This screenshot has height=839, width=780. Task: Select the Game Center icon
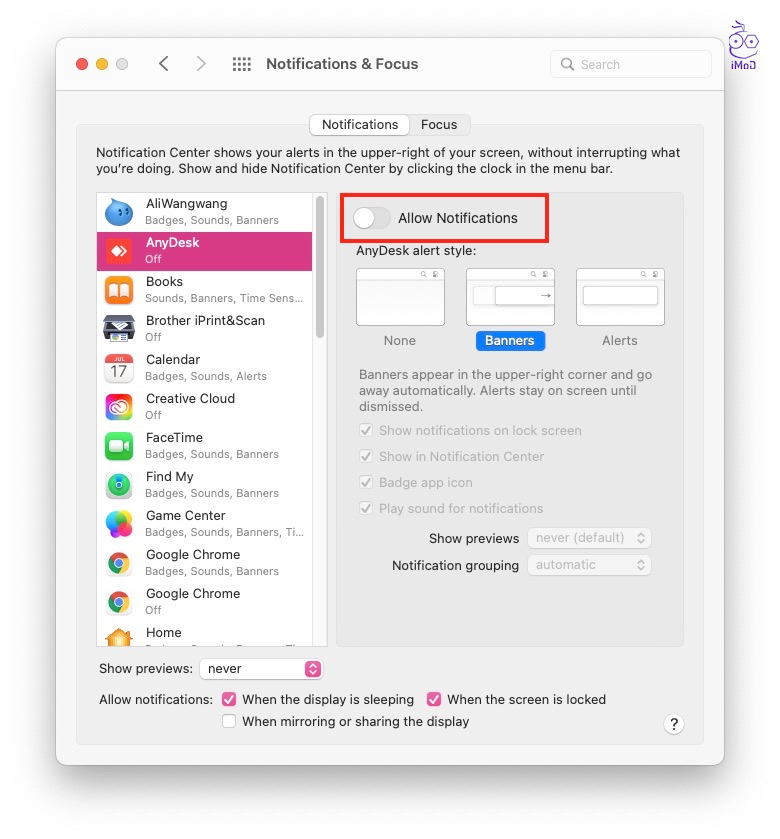[x=119, y=524]
